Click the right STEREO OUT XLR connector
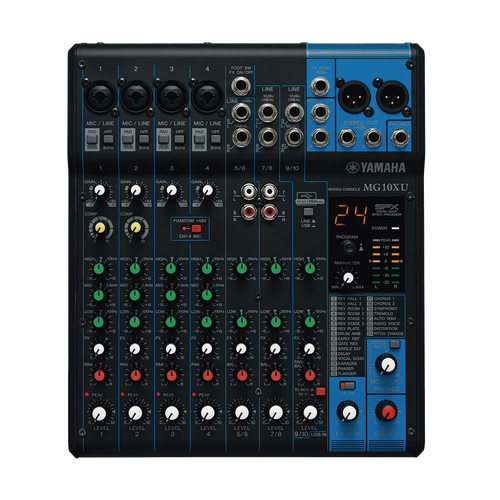Screen dimensions: 500x500 point(392,97)
